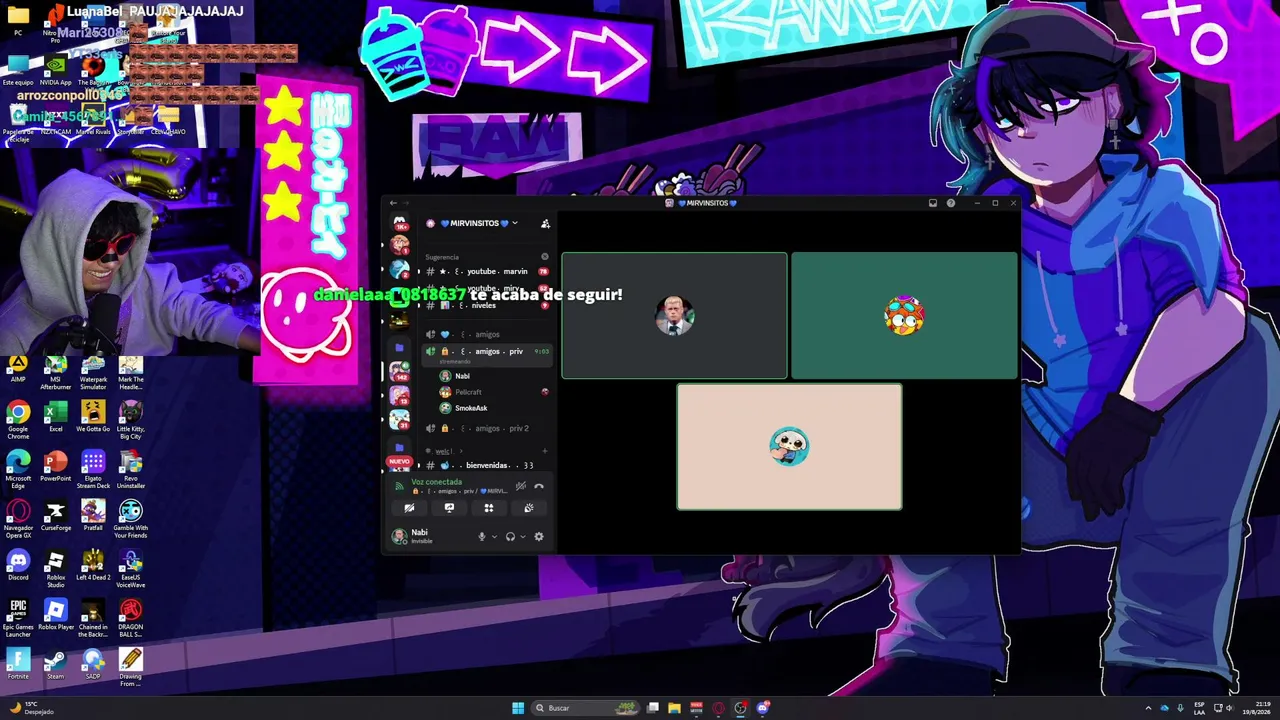Open Voz conectada connection details
This screenshot has height=720, width=1280.
437,482
